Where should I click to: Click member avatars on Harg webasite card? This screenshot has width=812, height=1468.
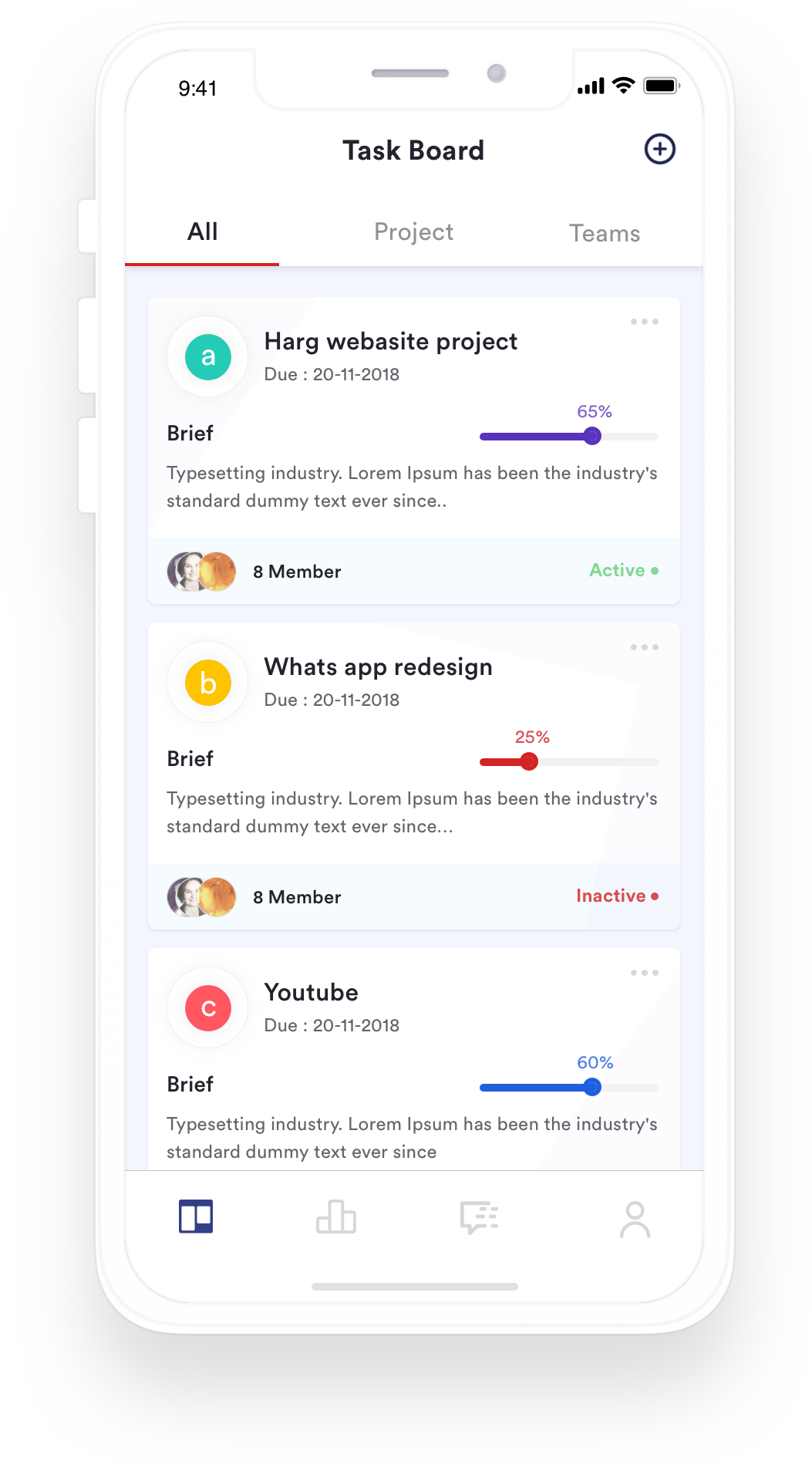tap(201, 571)
